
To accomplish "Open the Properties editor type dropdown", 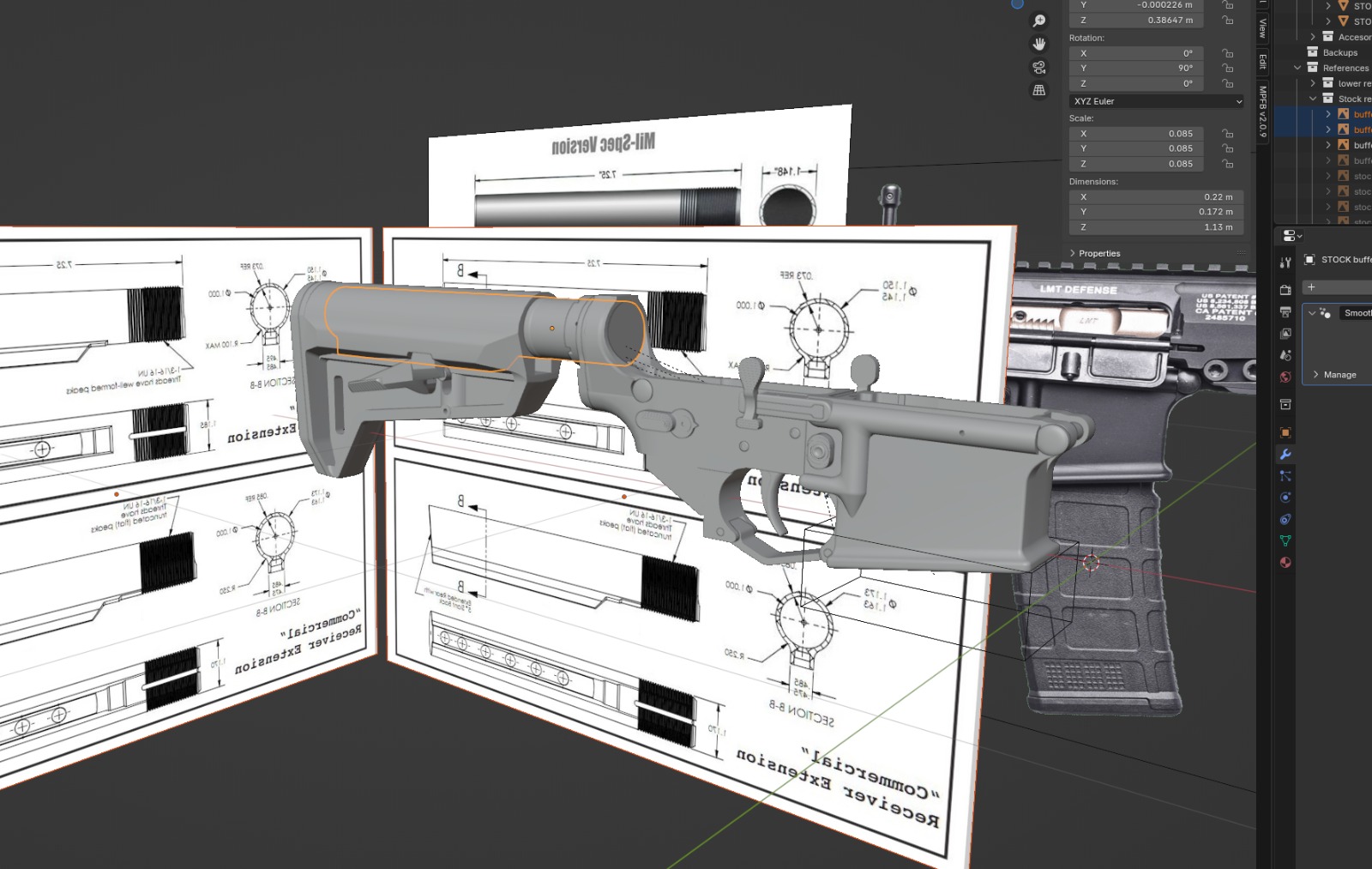I will (x=1292, y=236).
